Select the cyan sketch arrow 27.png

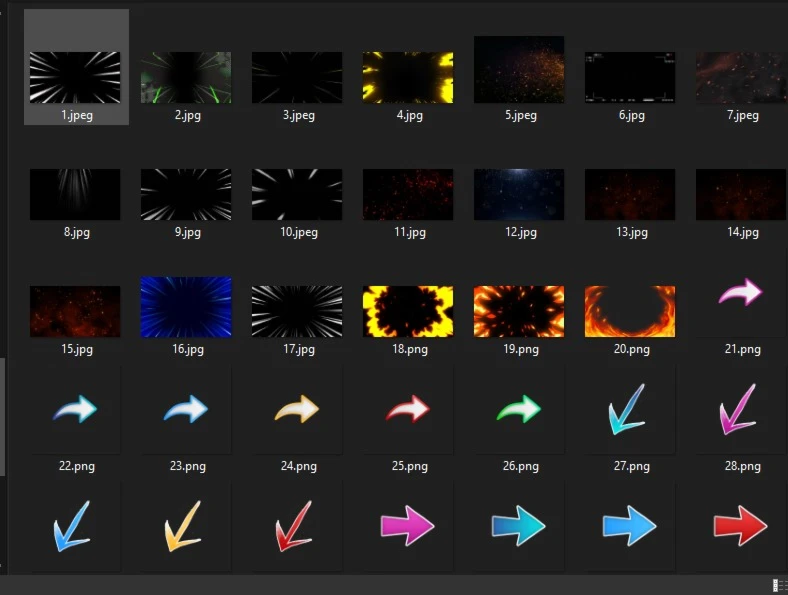coord(626,410)
